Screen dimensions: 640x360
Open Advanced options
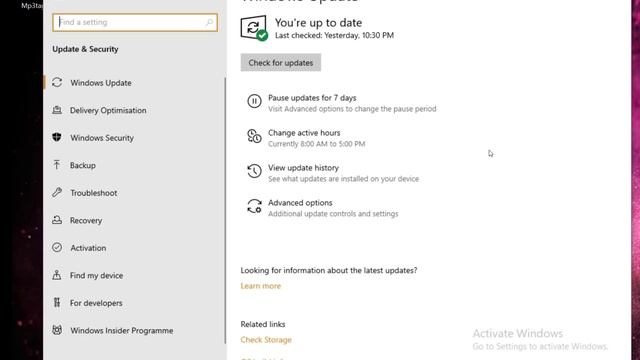pos(300,203)
